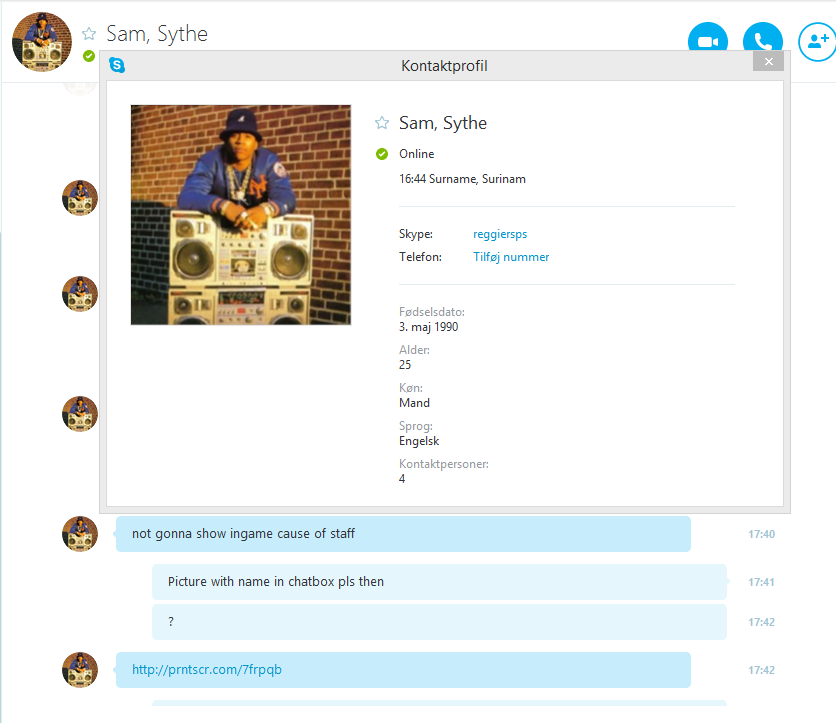Click the Skype logo in the Kontaktprofil title bar
This screenshot has width=836, height=723.
click(x=117, y=65)
